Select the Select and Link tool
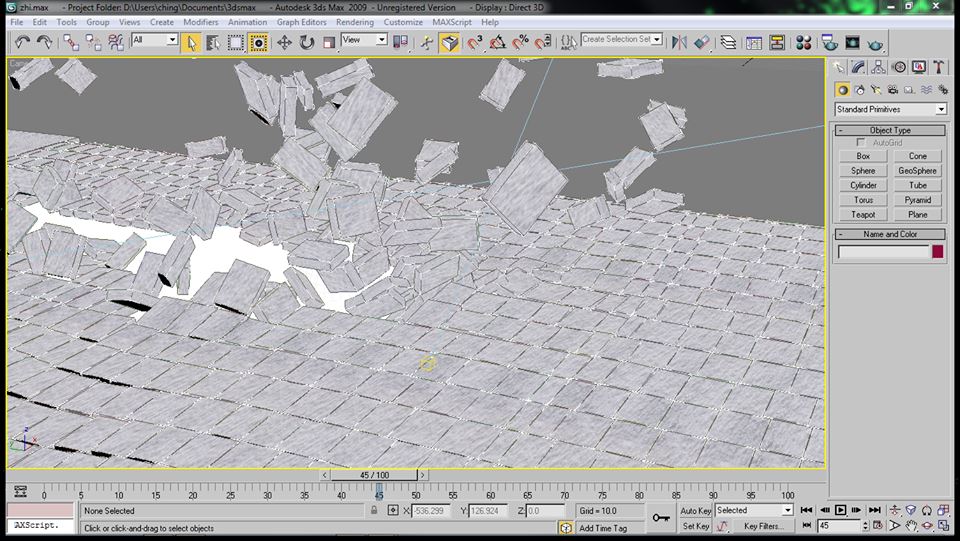Screen dimensions: 960x541 (x=71, y=42)
